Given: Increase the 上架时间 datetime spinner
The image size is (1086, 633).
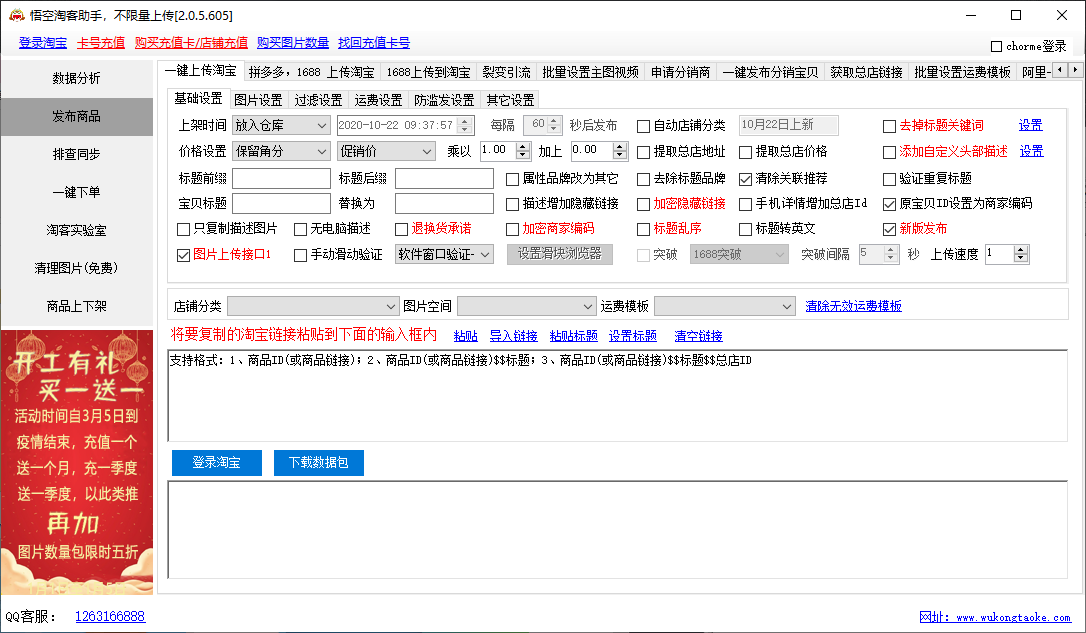Looking at the screenshot, I should pos(465,121).
